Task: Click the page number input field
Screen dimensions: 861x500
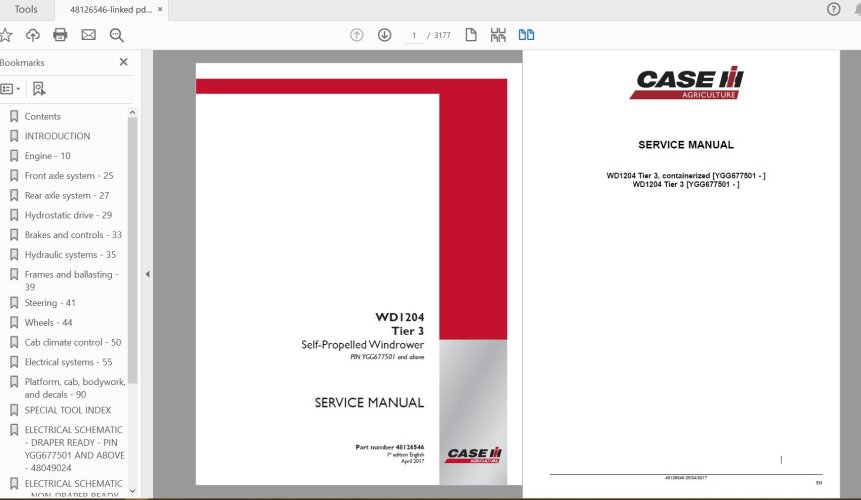Action: point(414,35)
